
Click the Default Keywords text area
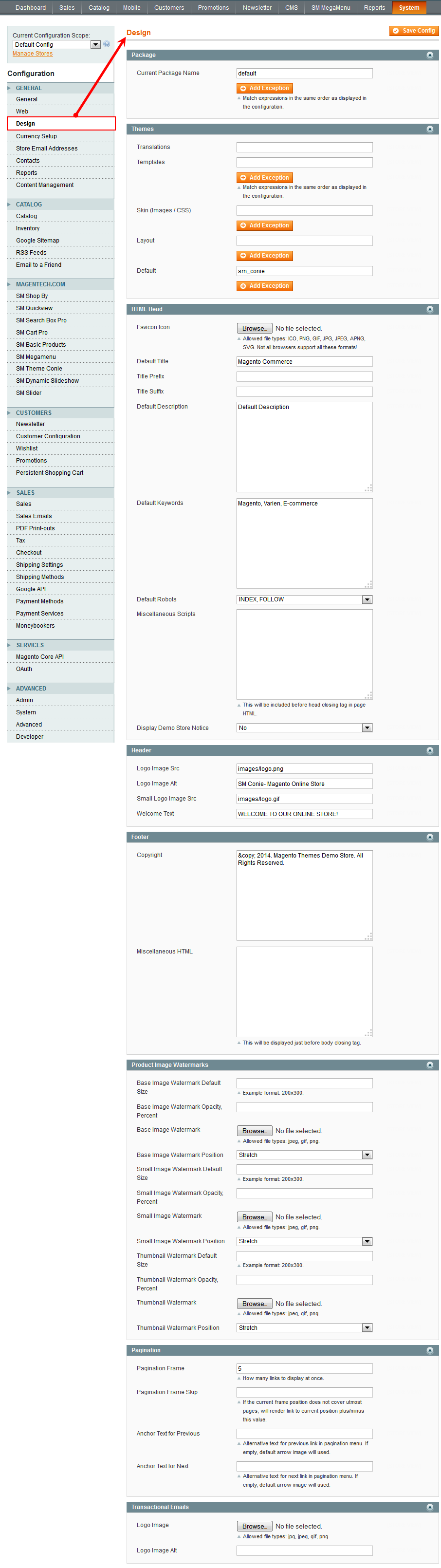304,543
